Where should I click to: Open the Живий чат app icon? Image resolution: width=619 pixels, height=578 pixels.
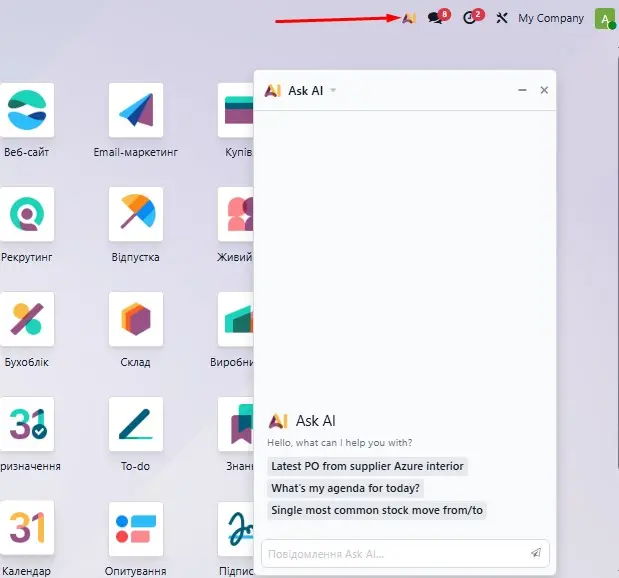[236, 214]
